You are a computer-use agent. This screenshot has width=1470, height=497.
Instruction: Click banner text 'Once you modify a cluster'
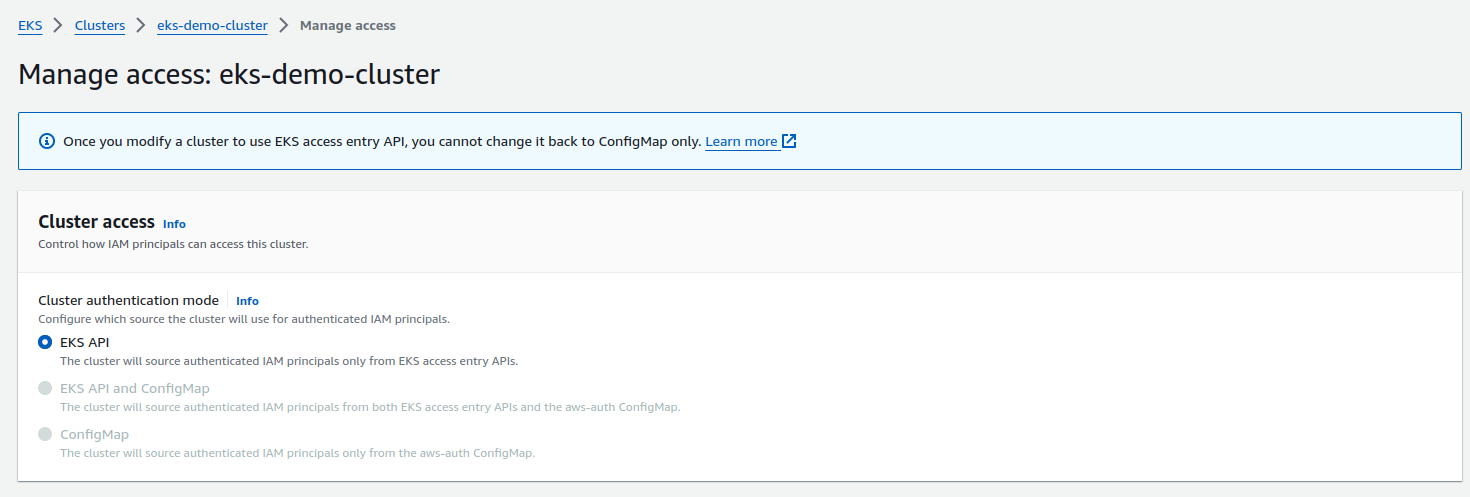[x=382, y=142]
